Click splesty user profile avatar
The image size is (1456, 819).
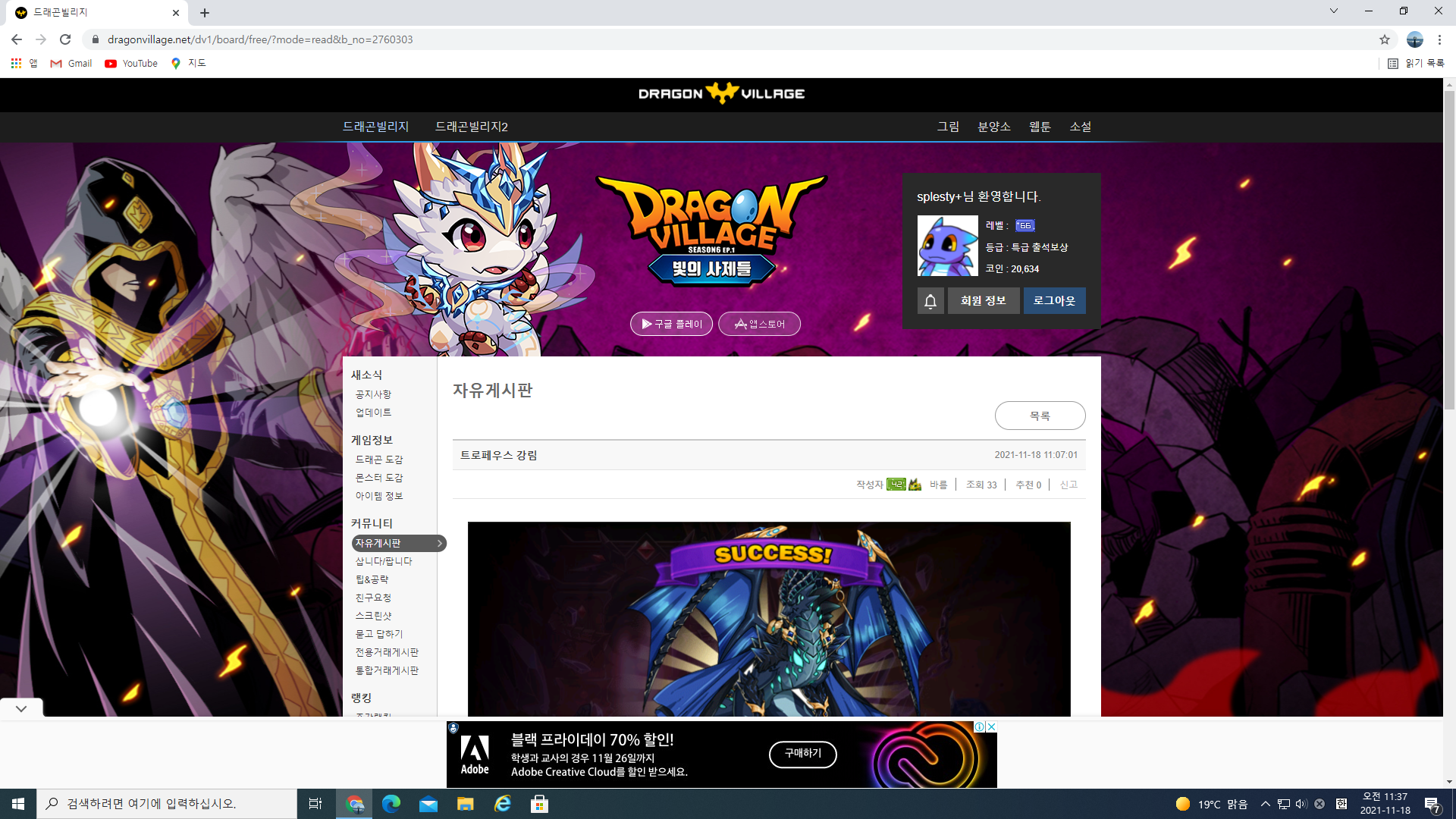click(947, 246)
